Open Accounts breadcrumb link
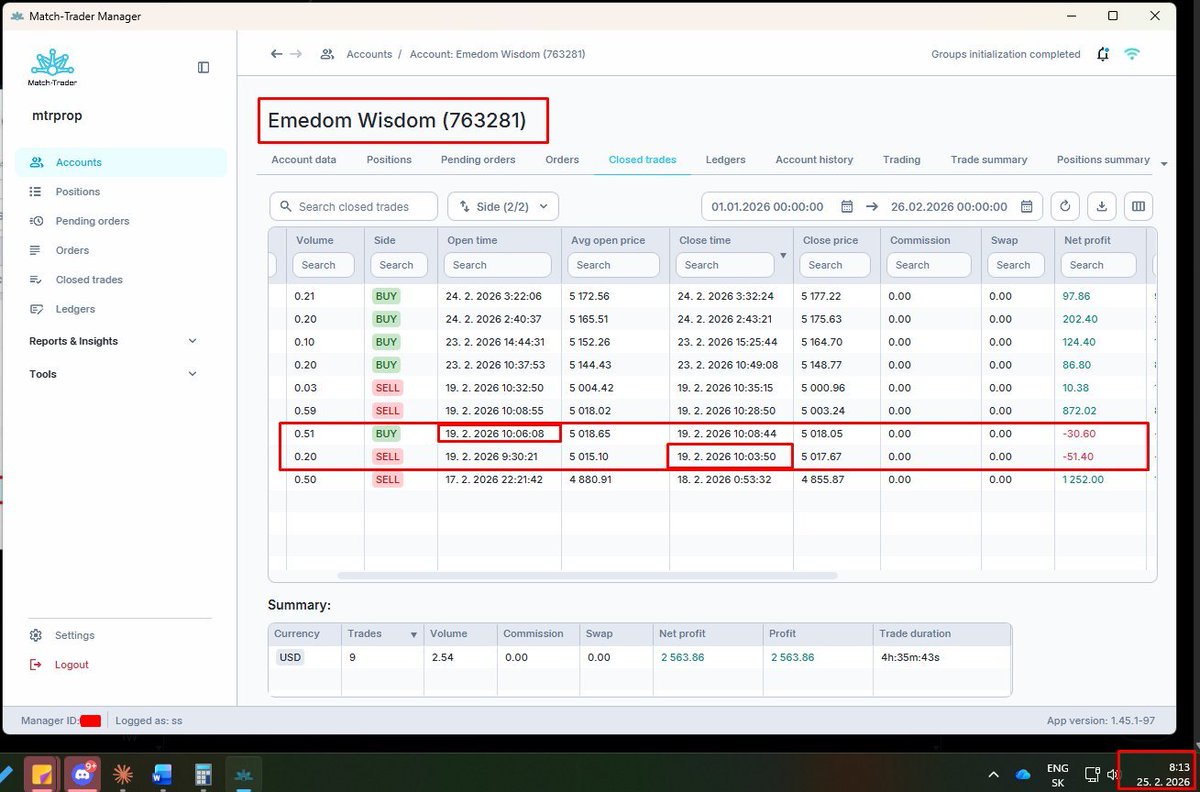1200x792 pixels. pos(369,54)
